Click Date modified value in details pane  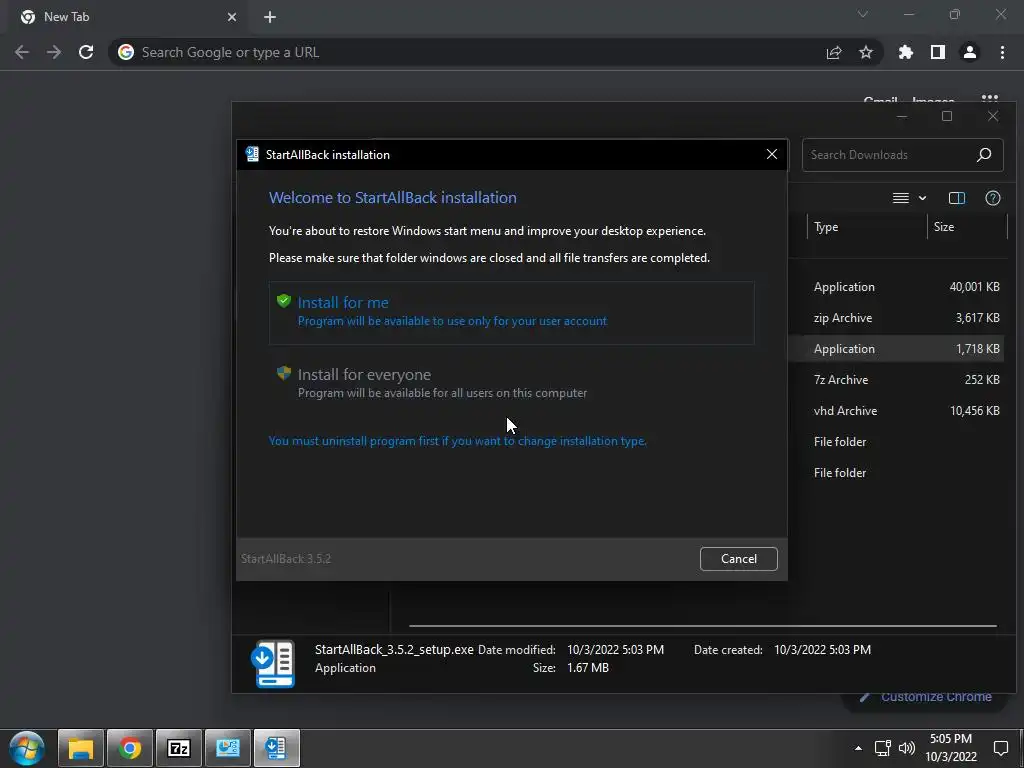[x=615, y=650]
